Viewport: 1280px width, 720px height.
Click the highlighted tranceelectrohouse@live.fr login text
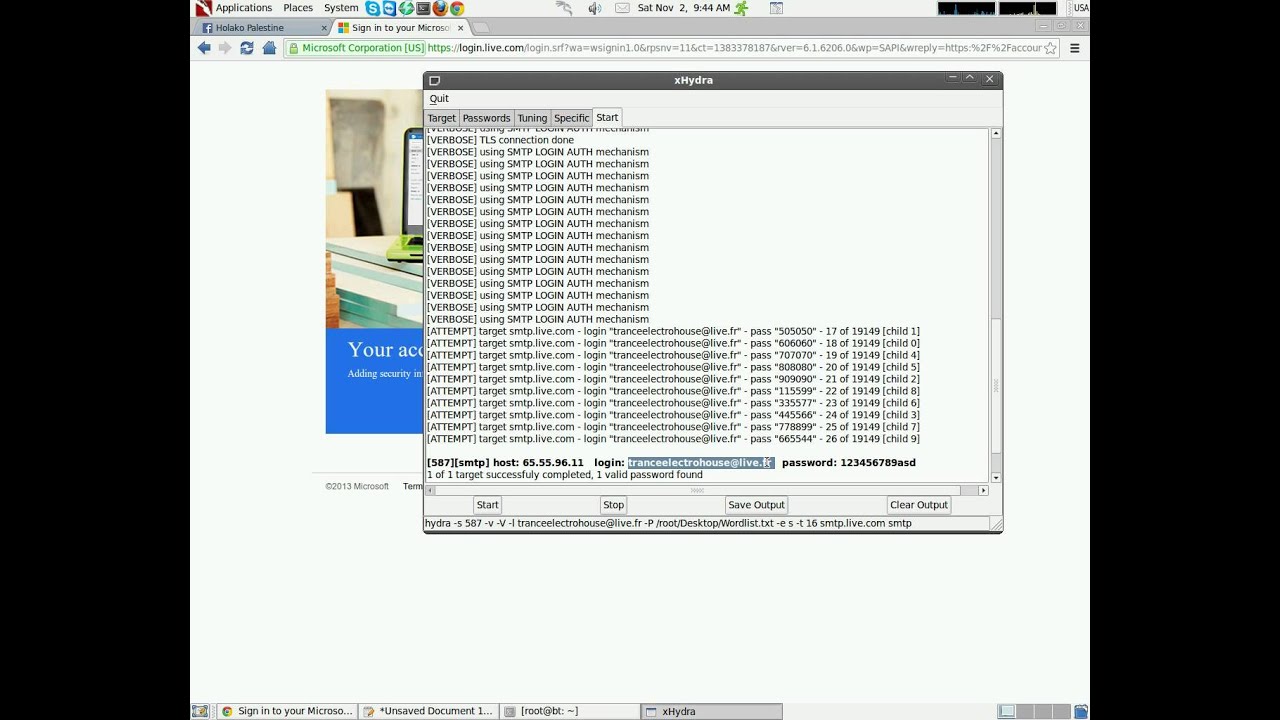pyautogui.click(x=701, y=463)
